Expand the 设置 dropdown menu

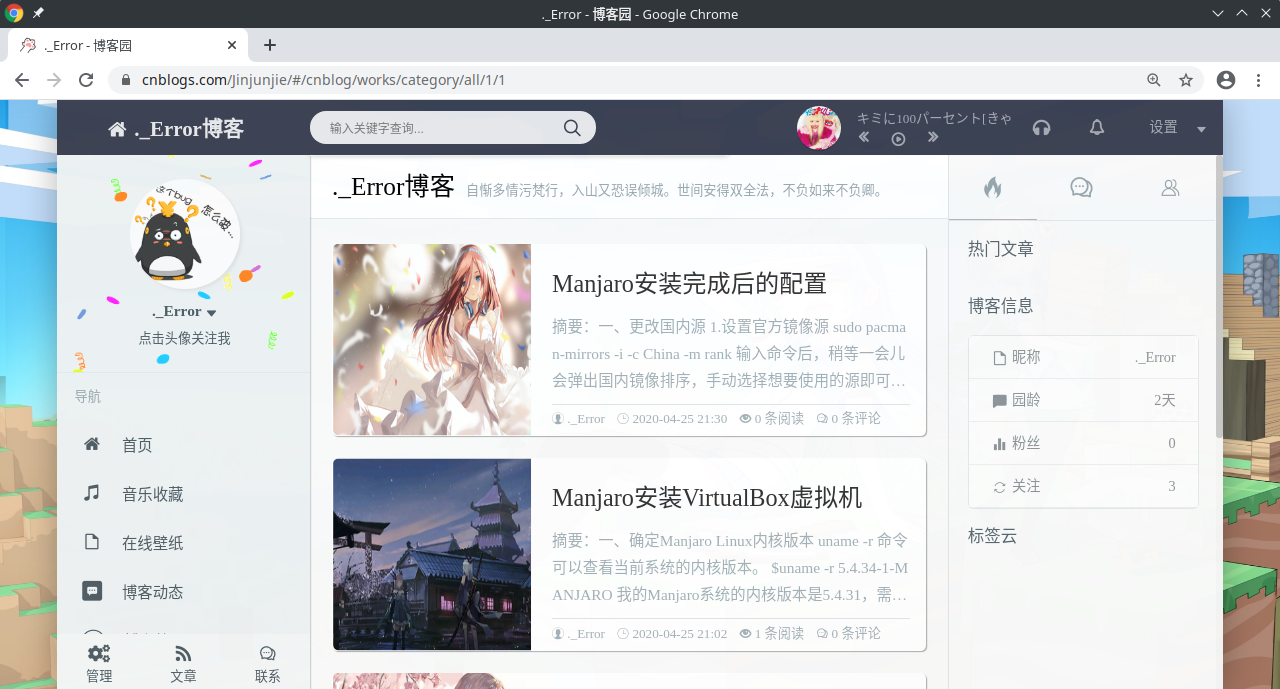click(1177, 127)
